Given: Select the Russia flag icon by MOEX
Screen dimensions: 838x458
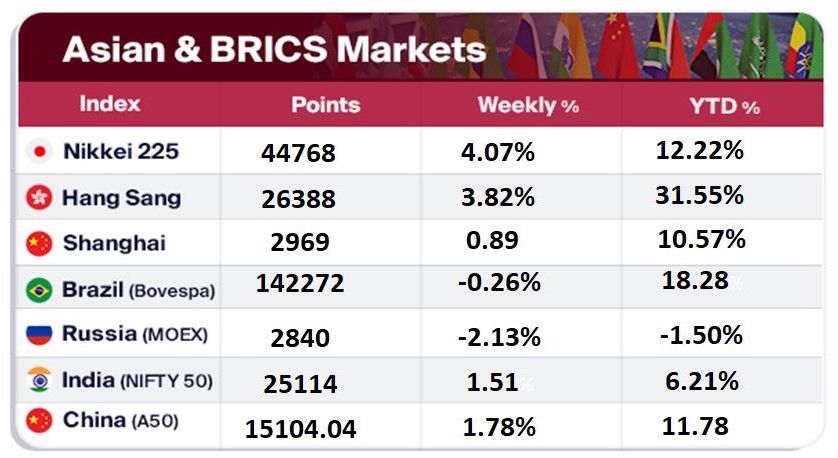Looking at the screenshot, I should tap(40, 335).
